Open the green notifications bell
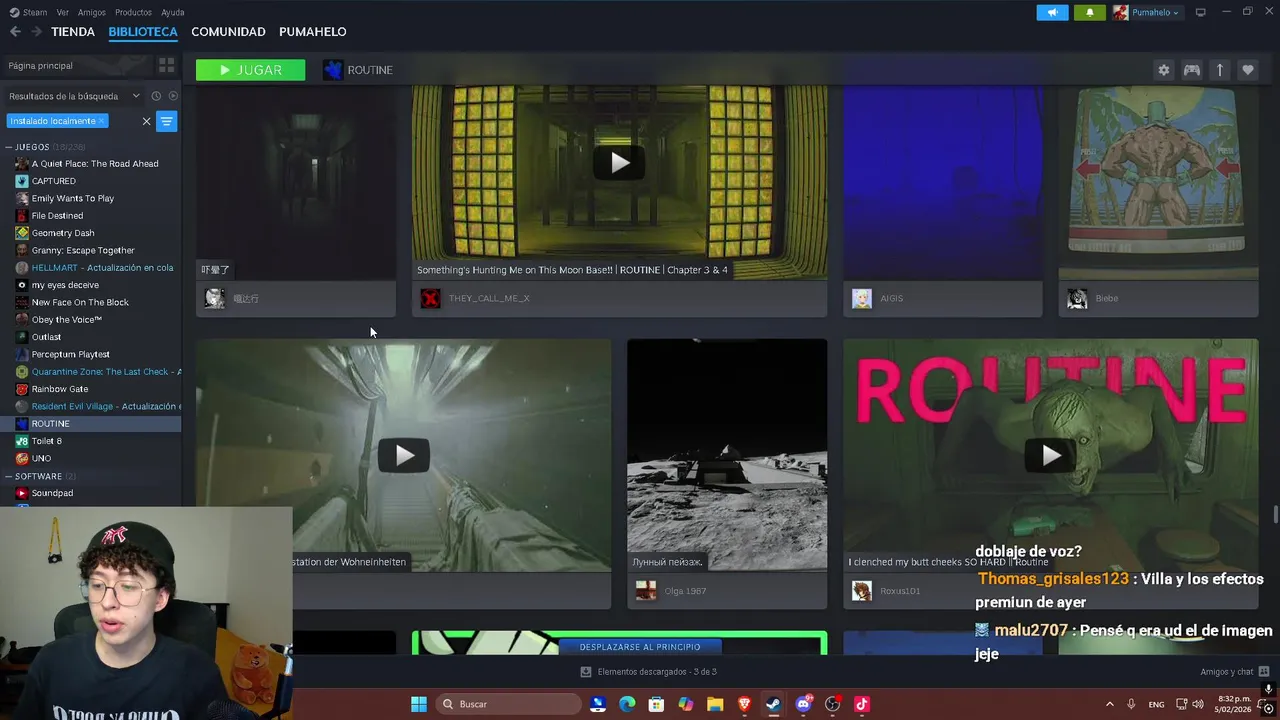The height and width of the screenshot is (720, 1280). [x=1090, y=12]
